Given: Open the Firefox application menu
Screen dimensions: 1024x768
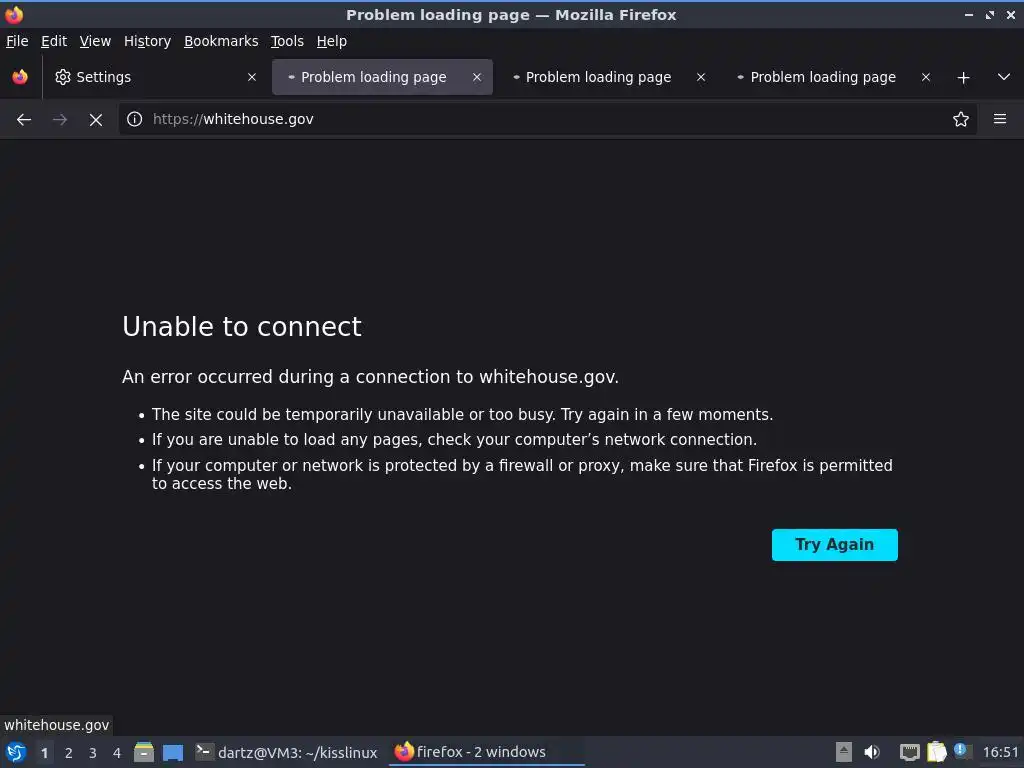Looking at the screenshot, I should point(1000,119).
